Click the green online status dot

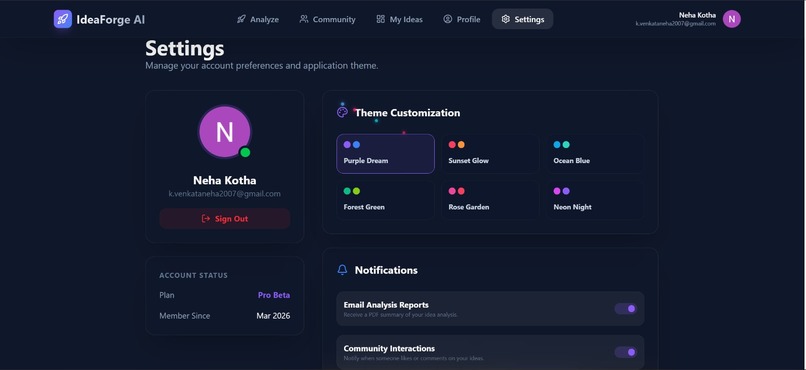245,152
